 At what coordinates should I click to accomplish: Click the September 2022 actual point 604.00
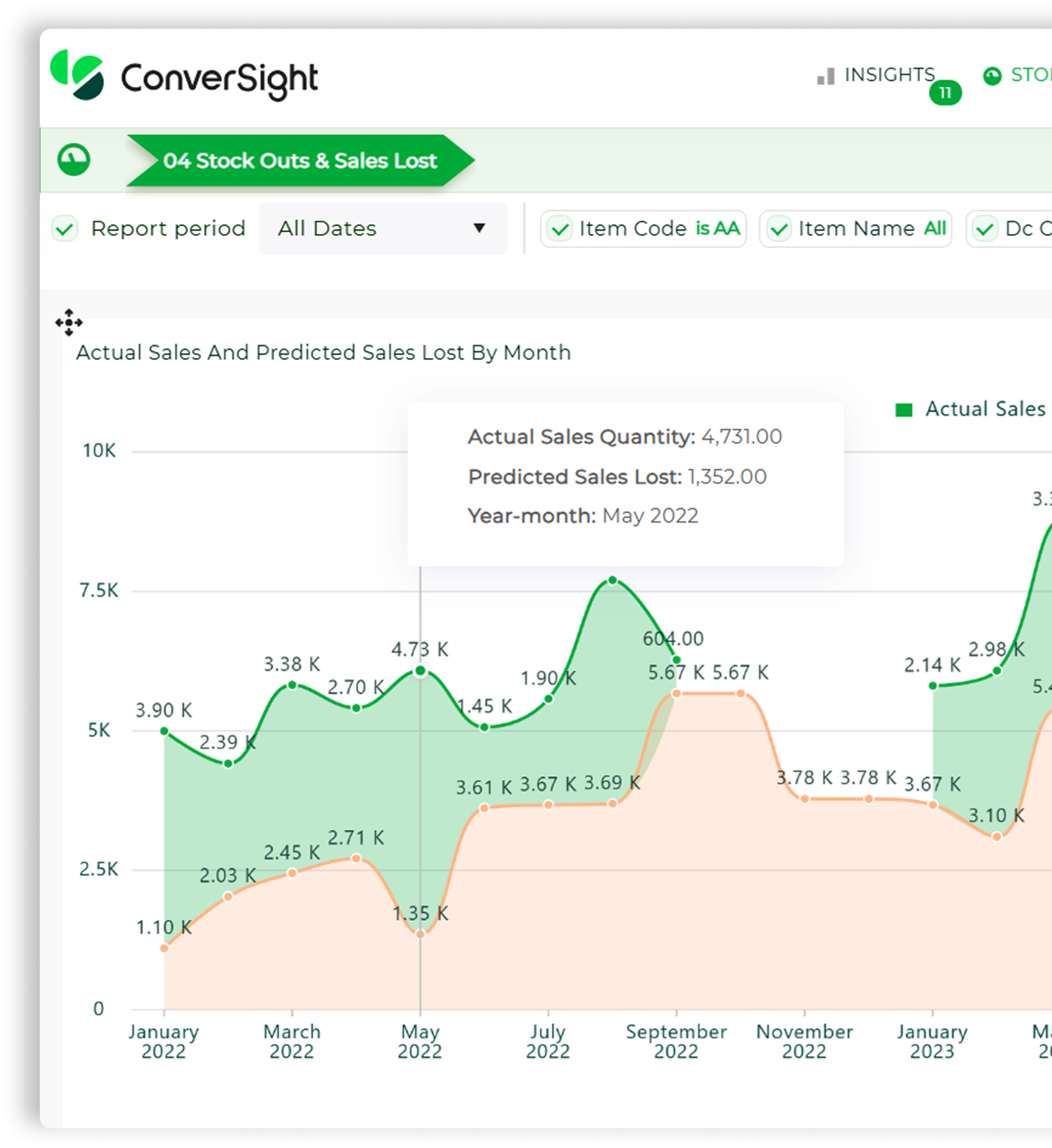tap(676, 660)
